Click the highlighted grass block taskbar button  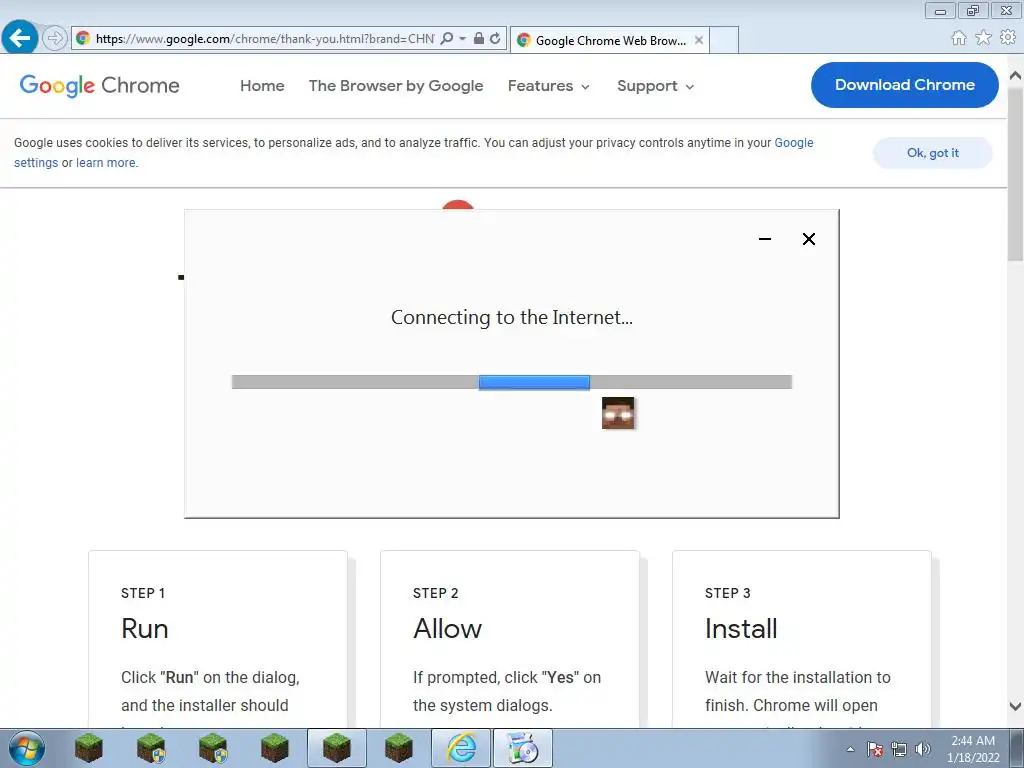[336, 748]
